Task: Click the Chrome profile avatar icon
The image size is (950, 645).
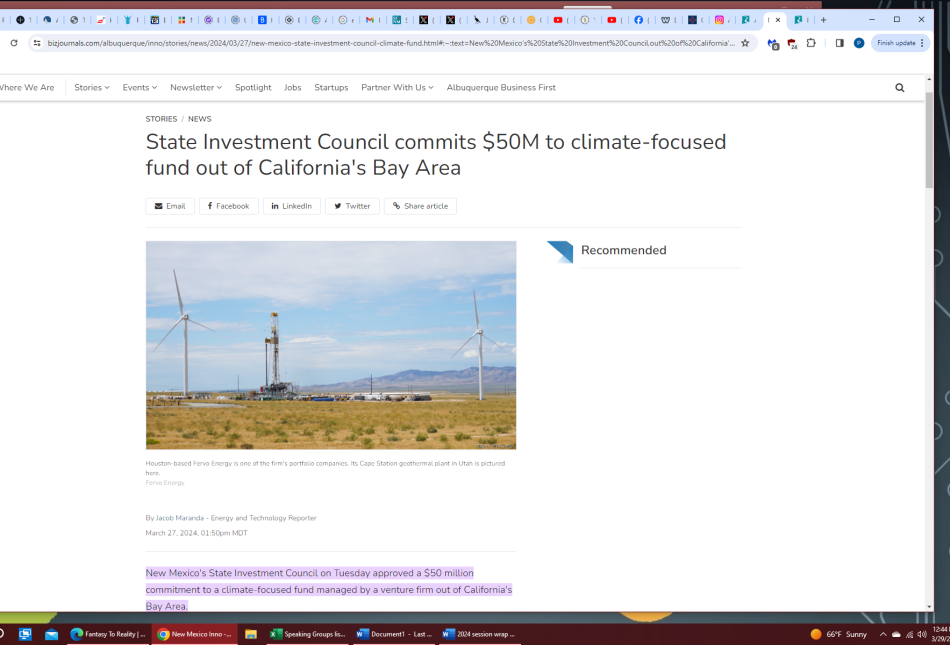Action: tap(859, 43)
